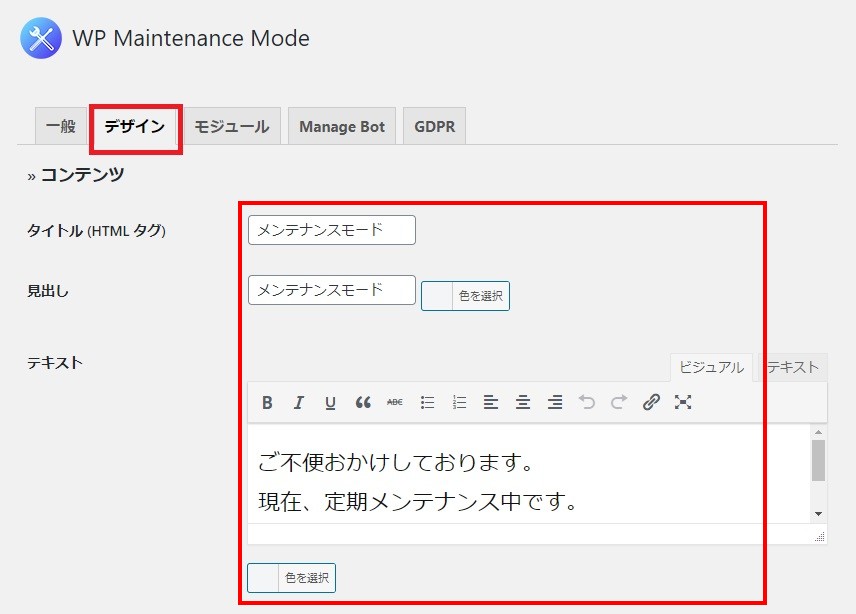This screenshot has width=856, height=614.
Task: Apply strikethrough with the ABC icon
Action: 395,403
